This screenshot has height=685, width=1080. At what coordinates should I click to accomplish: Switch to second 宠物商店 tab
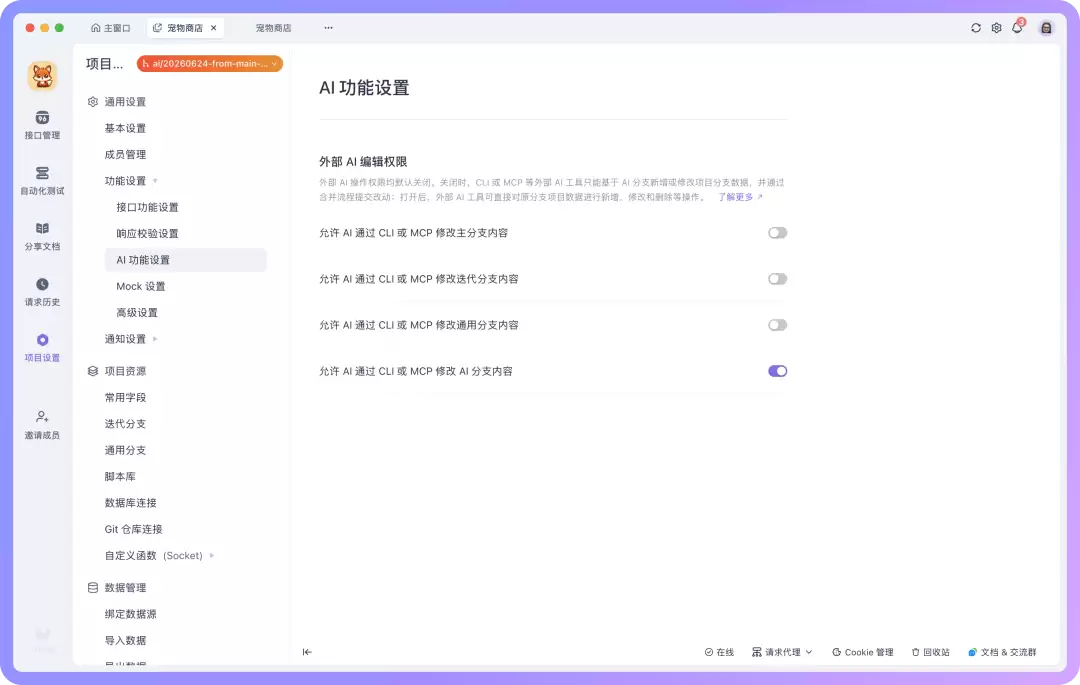pos(273,28)
